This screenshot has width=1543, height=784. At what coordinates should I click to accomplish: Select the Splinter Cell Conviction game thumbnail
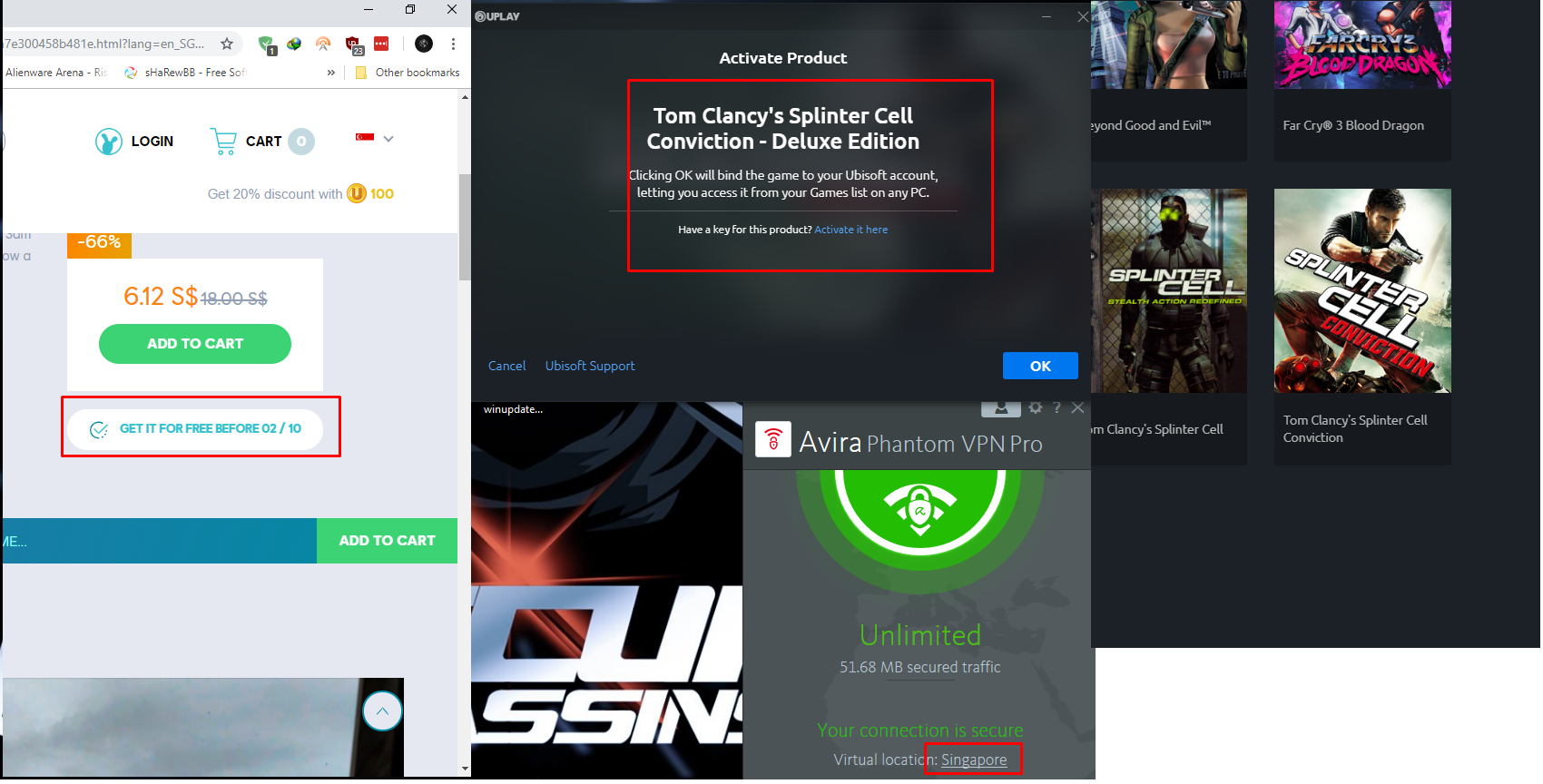(1362, 290)
